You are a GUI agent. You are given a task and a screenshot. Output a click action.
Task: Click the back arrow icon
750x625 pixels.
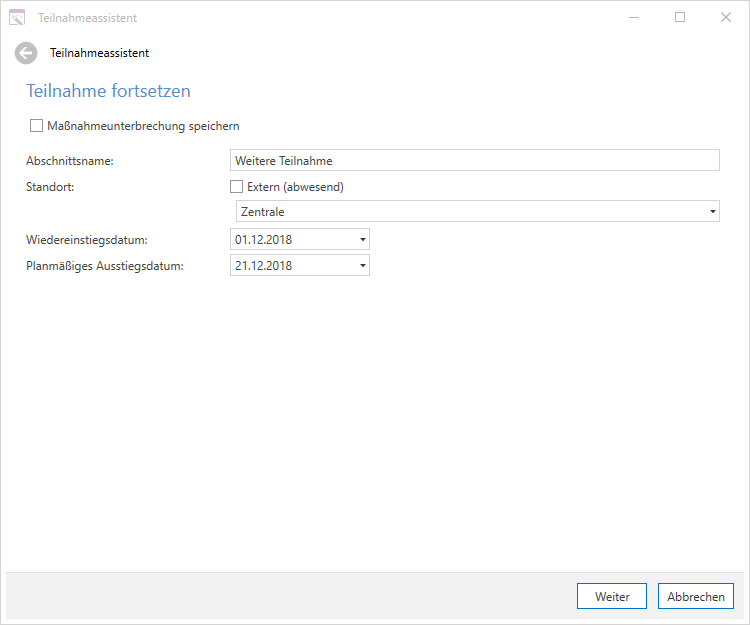[x=26, y=53]
